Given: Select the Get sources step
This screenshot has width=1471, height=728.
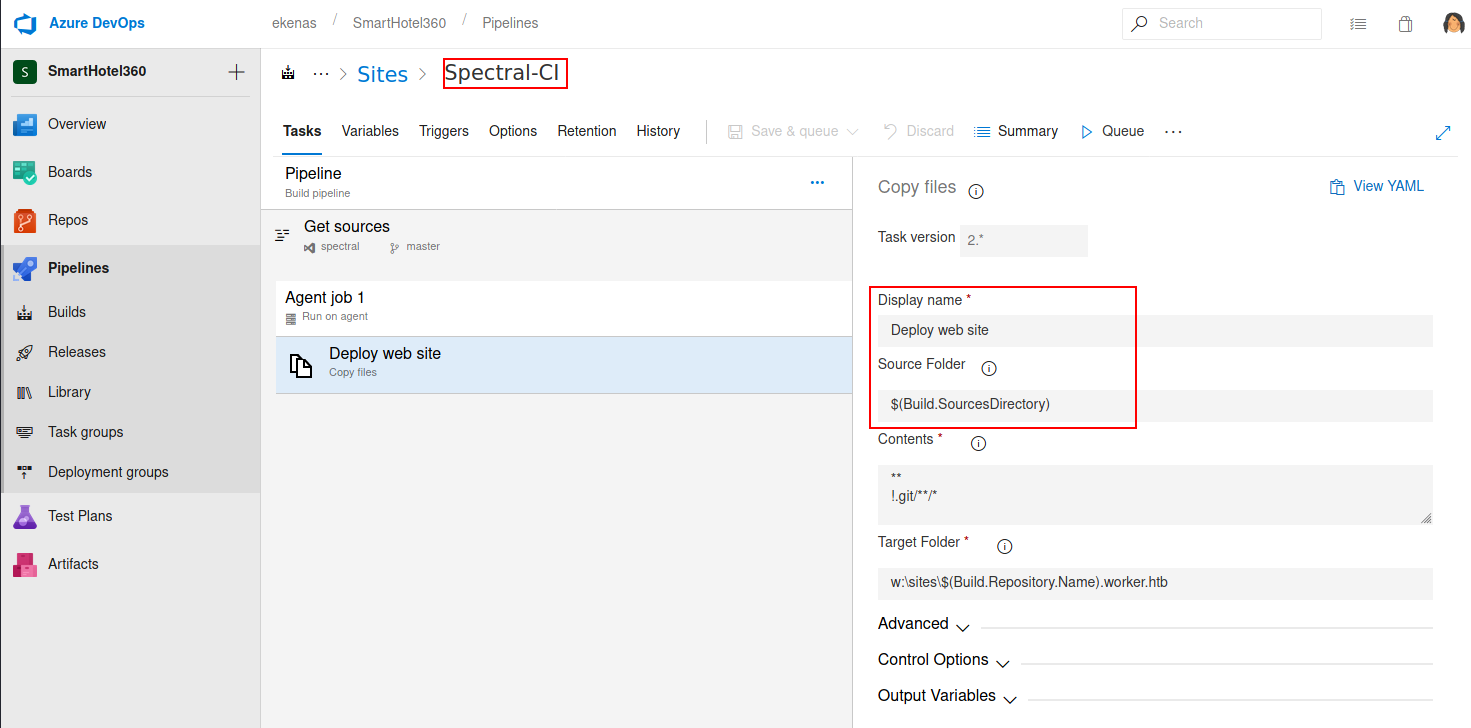Looking at the screenshot, I should tap(557, 236).
